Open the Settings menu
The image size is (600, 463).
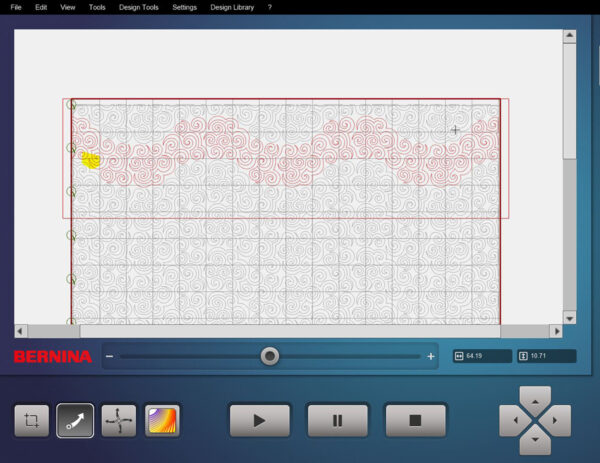coord(184,7)
